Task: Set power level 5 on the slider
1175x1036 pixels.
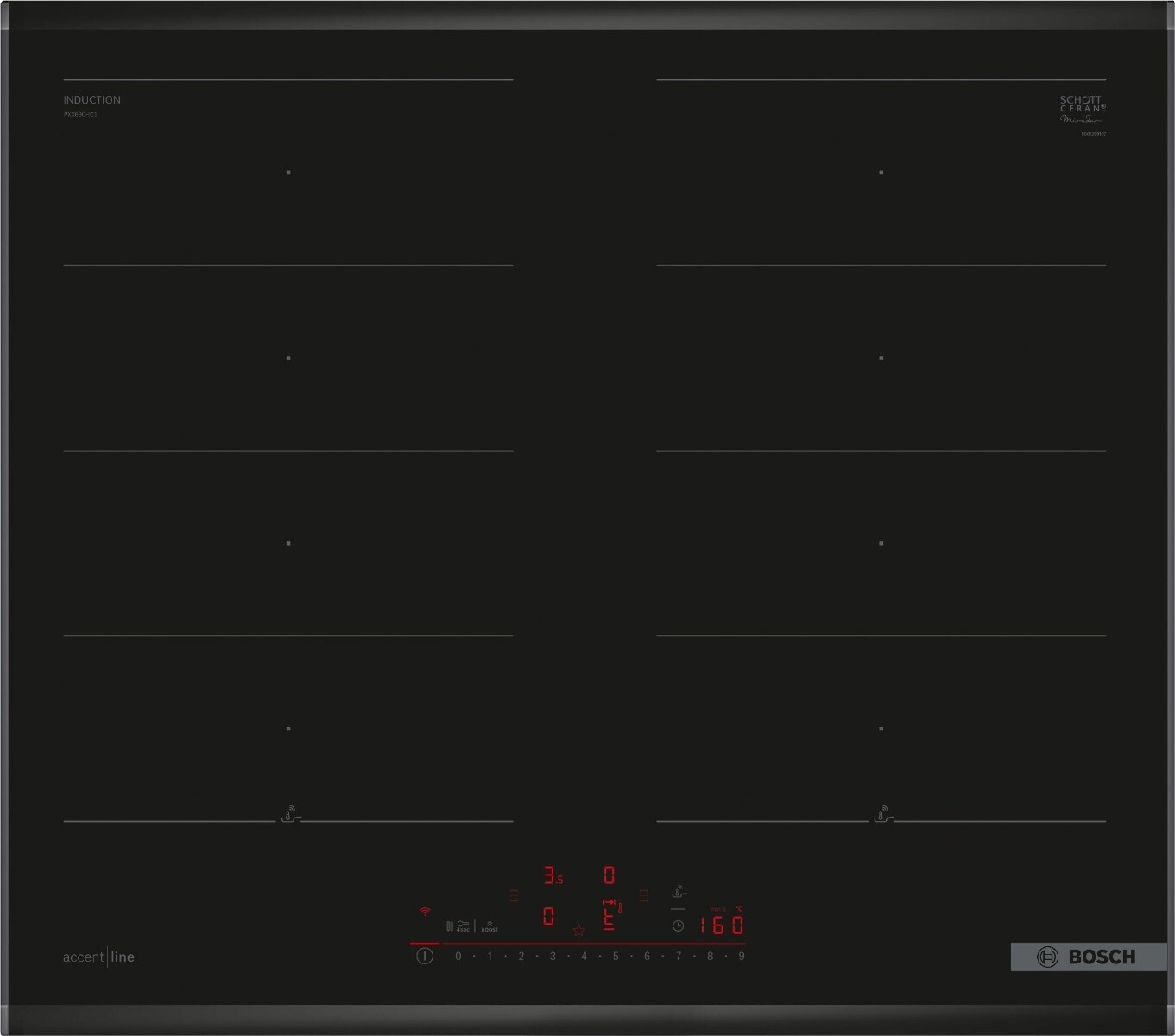Action: tap(616, 956)
